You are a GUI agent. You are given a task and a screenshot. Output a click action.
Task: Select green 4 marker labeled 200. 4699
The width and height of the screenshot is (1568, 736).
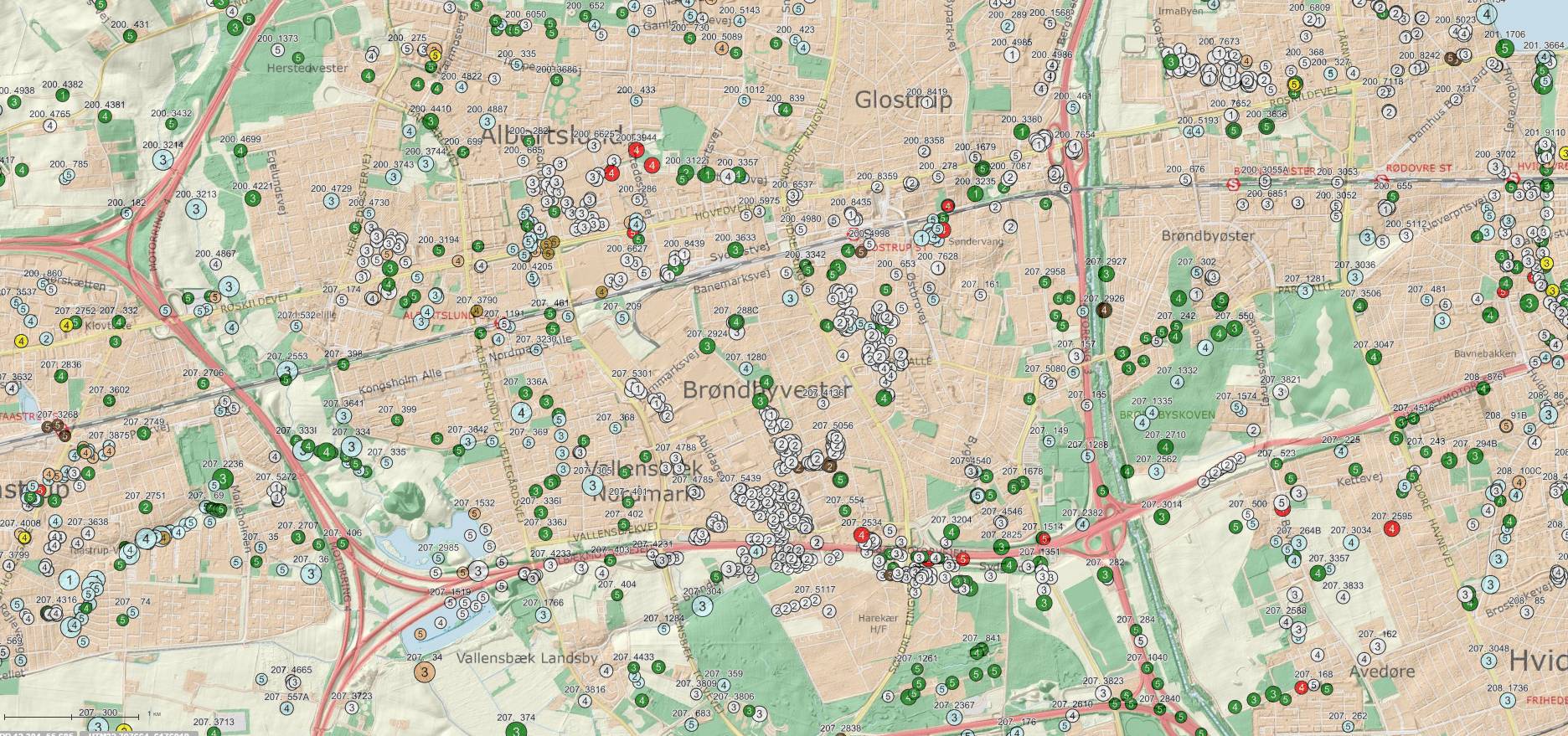(240, 152)
